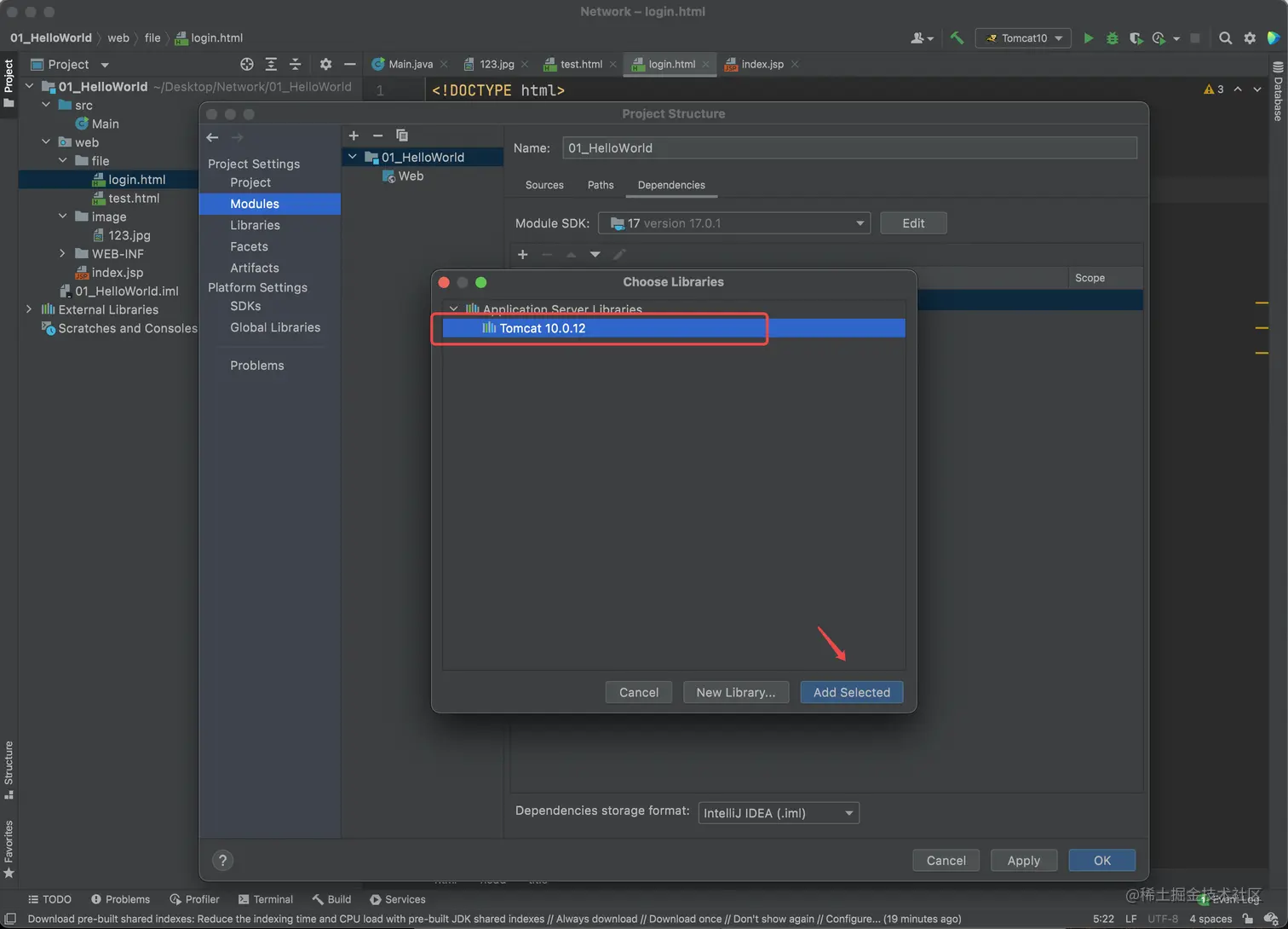Screen dimensions: 1288x929
Task: Open TODO tool window
Action: pyautogui.click(x=49, y=899)
